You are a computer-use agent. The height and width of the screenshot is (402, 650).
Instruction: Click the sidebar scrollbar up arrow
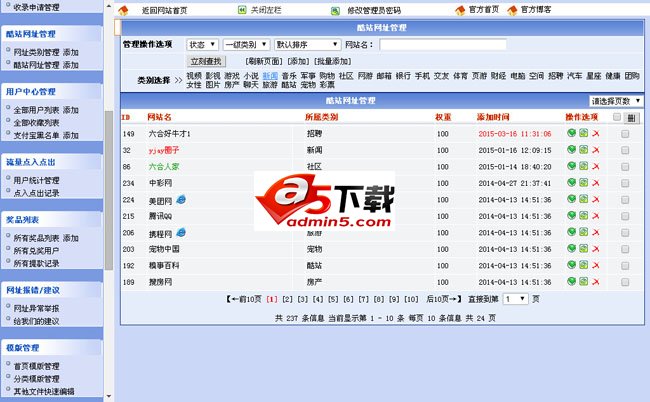click(x=109, y=6)
